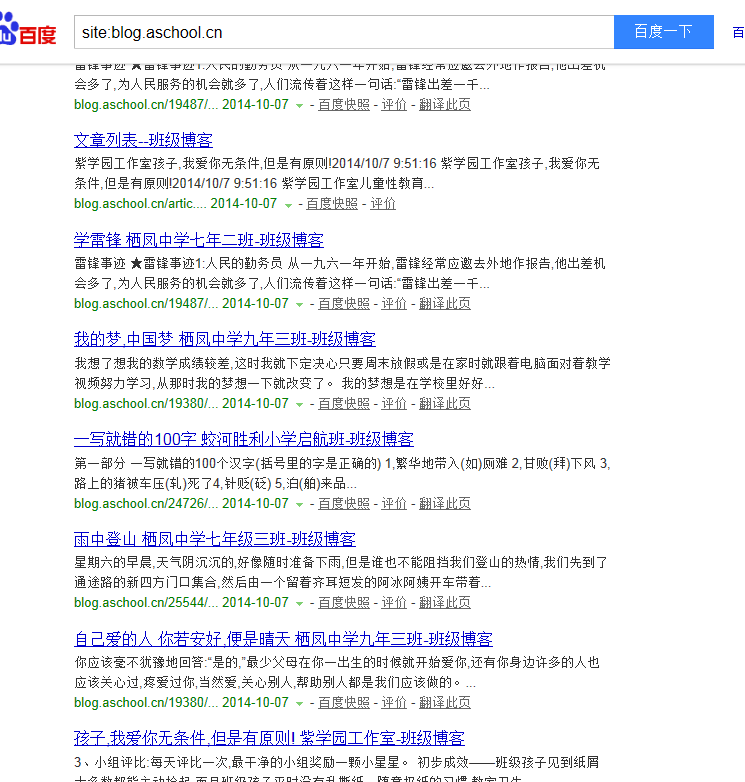Open result 学雷锋_栖凤中学七年二班-班级博客
The width and height of the screenshot is (745, 782).
pos(198,240)
